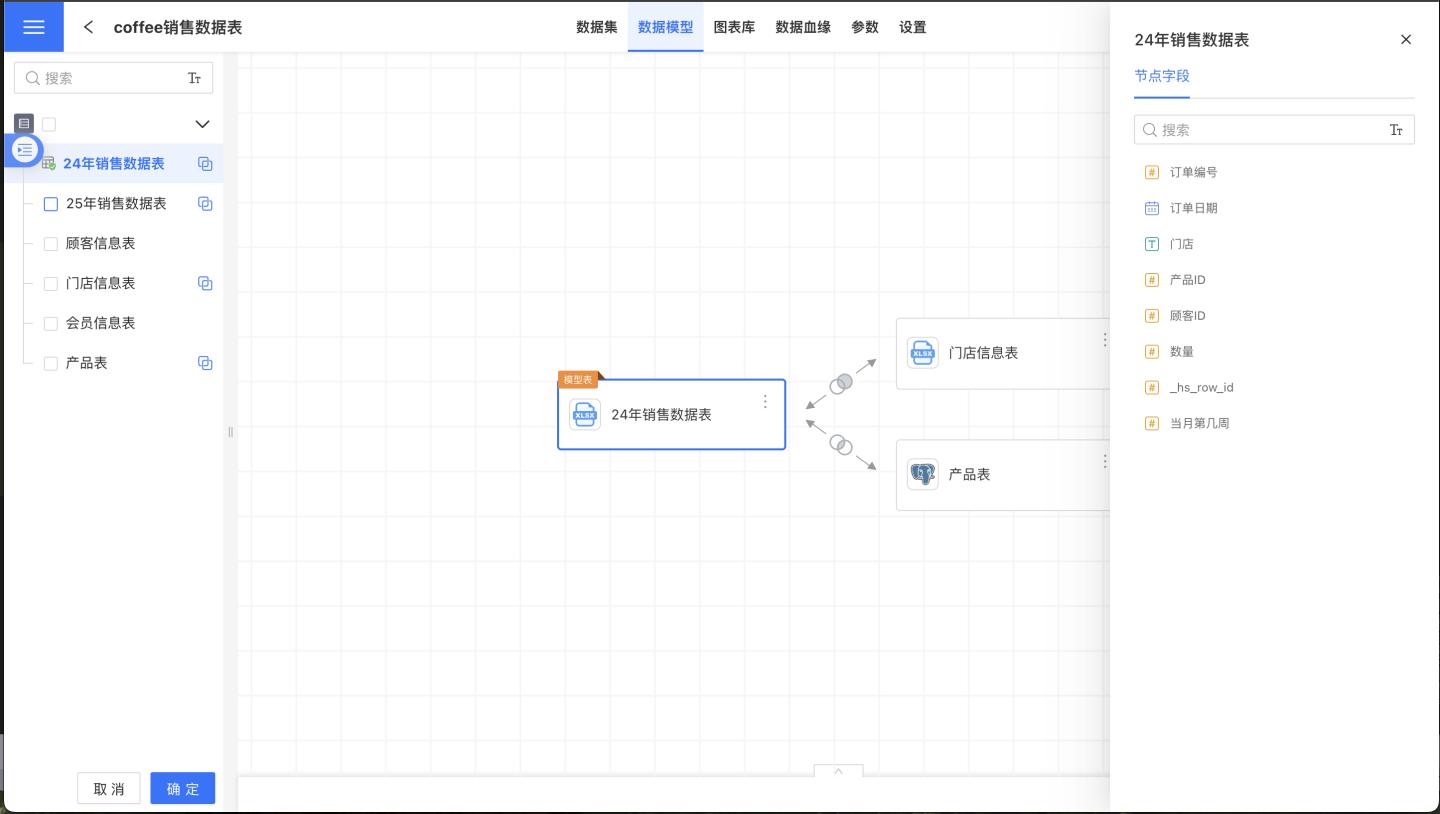Click the blue round indent-list icon
The width and height of the screenshot is (1440, 814).
pyautogui.click(x=26, y=149)
